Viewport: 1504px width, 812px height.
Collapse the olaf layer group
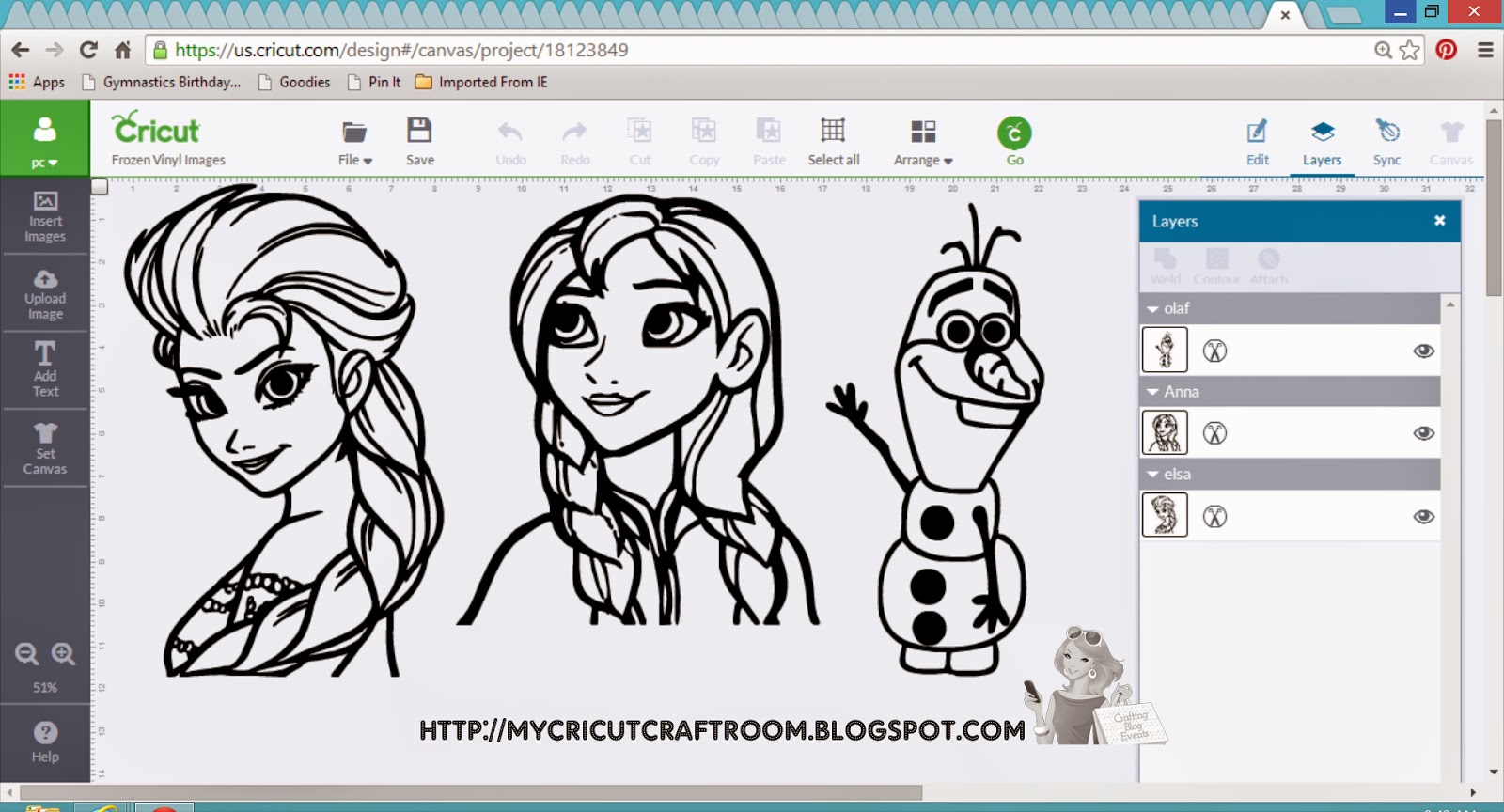[x=1152, y=308]
